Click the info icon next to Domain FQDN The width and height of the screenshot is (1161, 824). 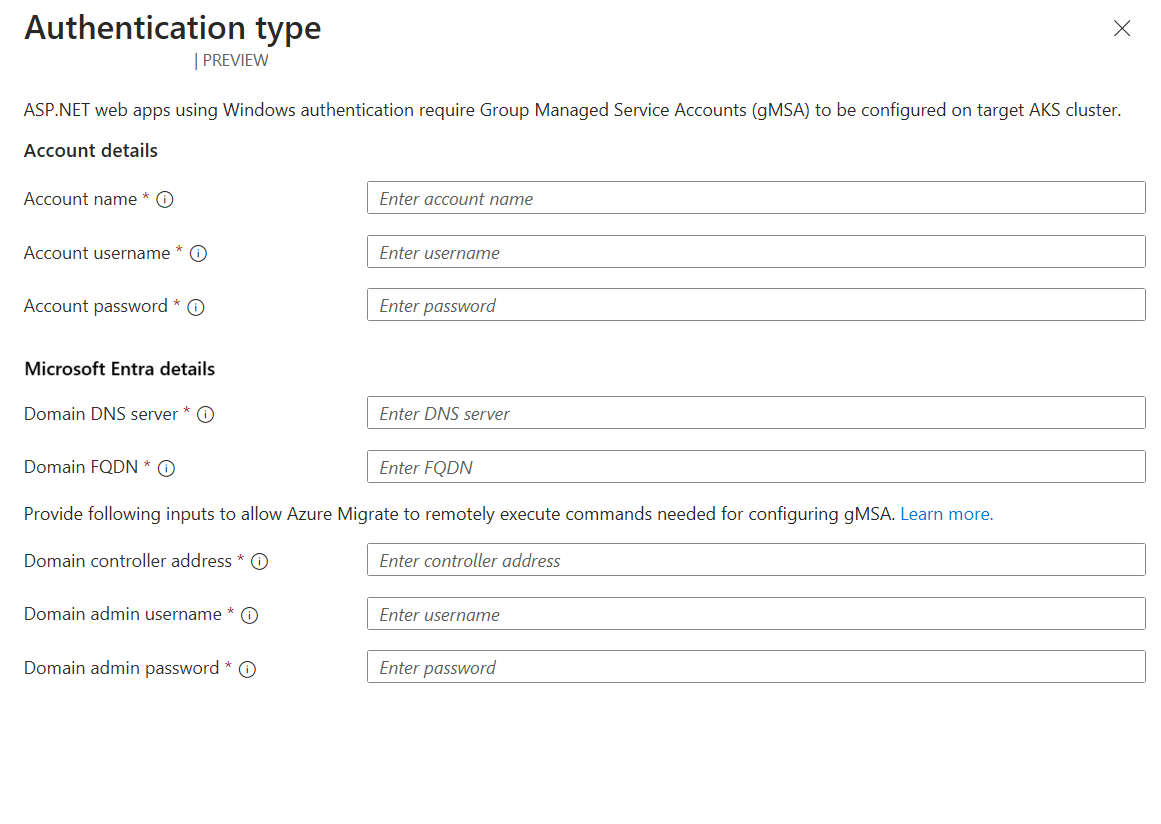click(x=167, y=469)
